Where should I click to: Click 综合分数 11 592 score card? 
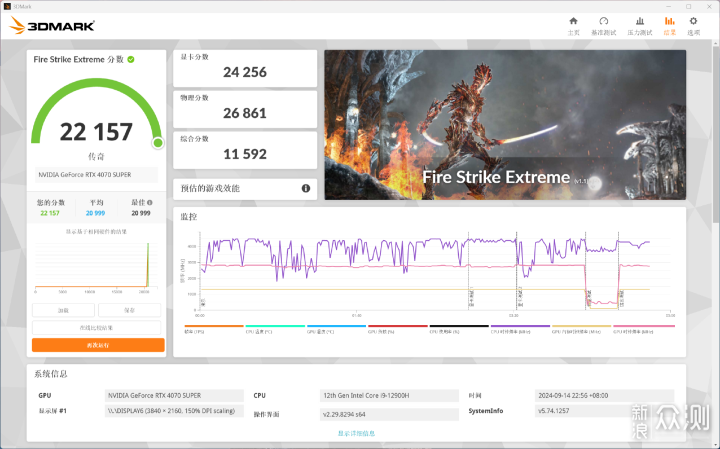point(245,150)
